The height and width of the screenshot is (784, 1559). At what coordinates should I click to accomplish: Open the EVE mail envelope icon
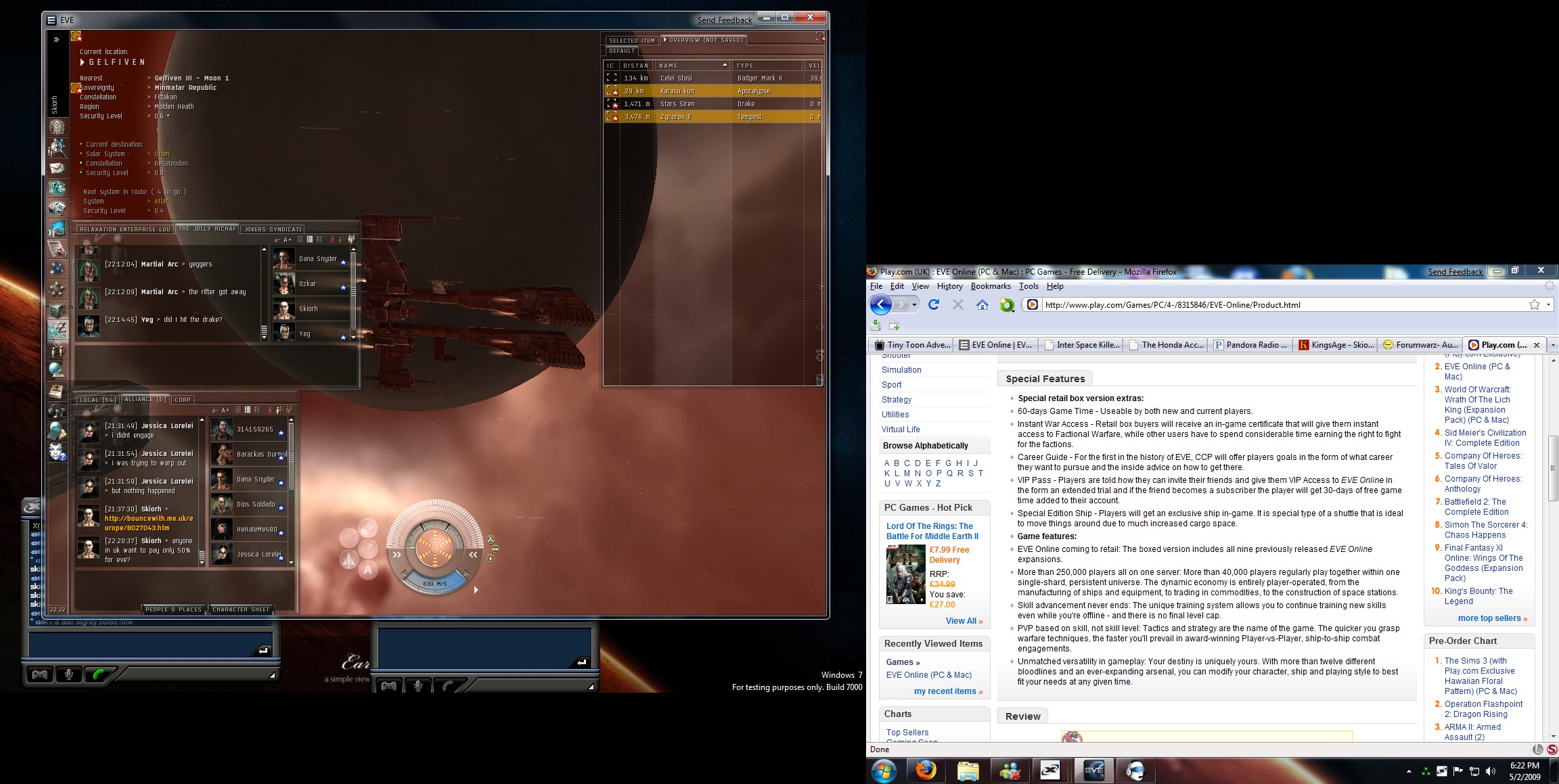(57, 168)
